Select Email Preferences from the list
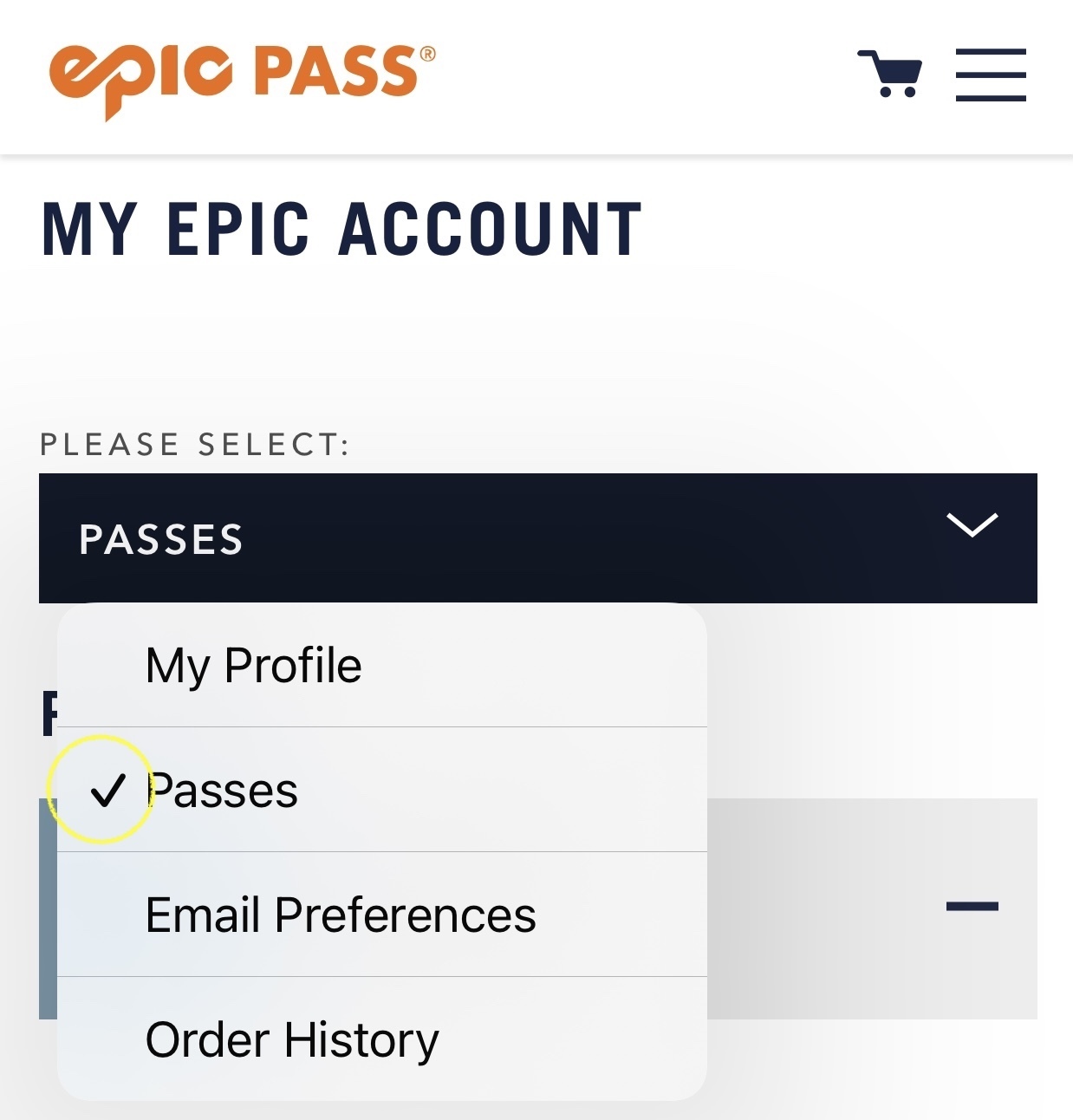 (341, 915)
